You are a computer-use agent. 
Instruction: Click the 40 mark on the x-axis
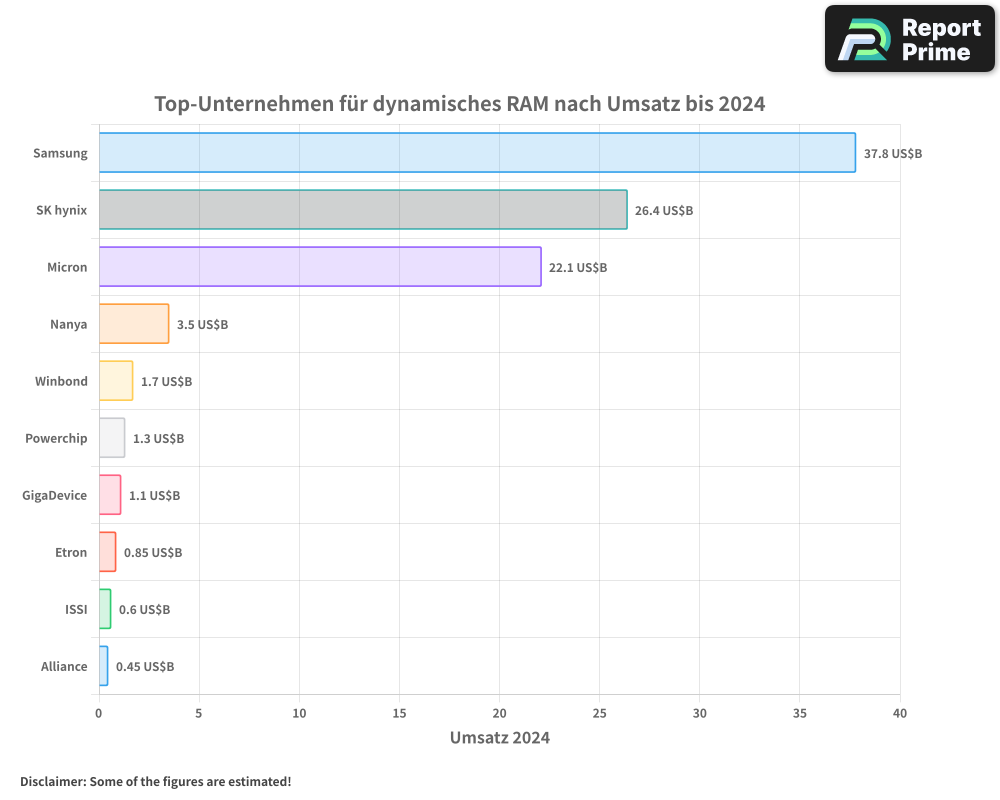[x=900, y=714]
